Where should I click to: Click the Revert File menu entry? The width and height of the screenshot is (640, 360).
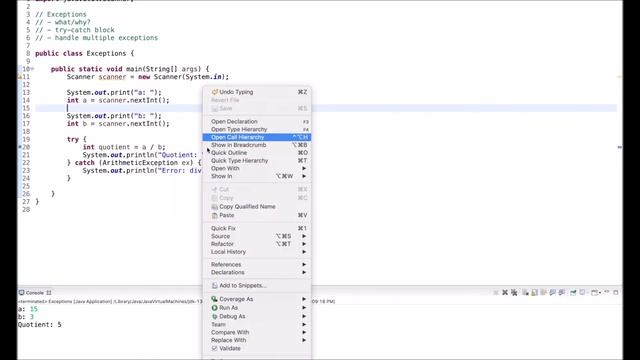pos(257,100)
